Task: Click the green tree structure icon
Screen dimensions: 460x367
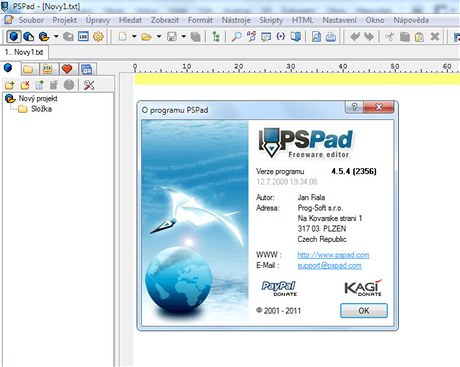Action: point(216,36)
